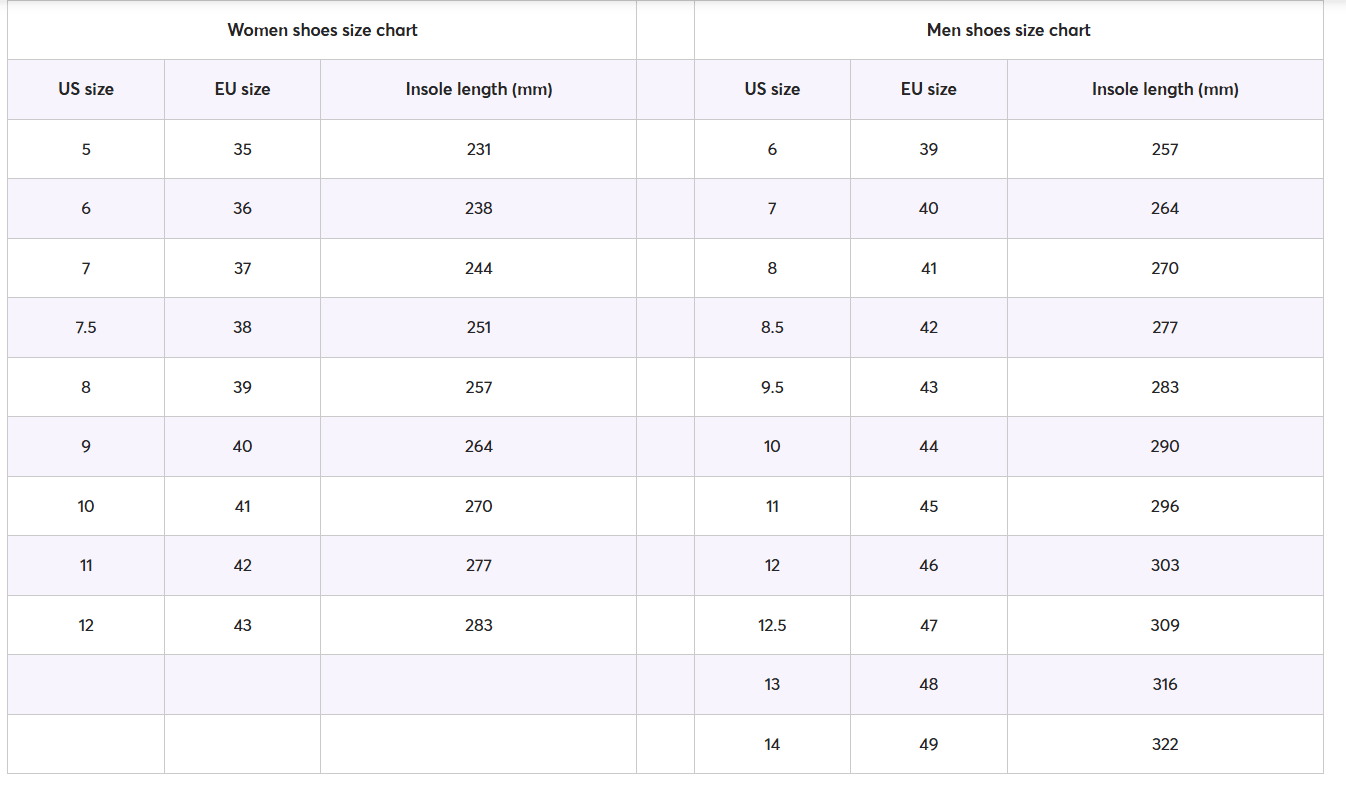Click the men's Insole length (mm) header

coord(1165,89)
